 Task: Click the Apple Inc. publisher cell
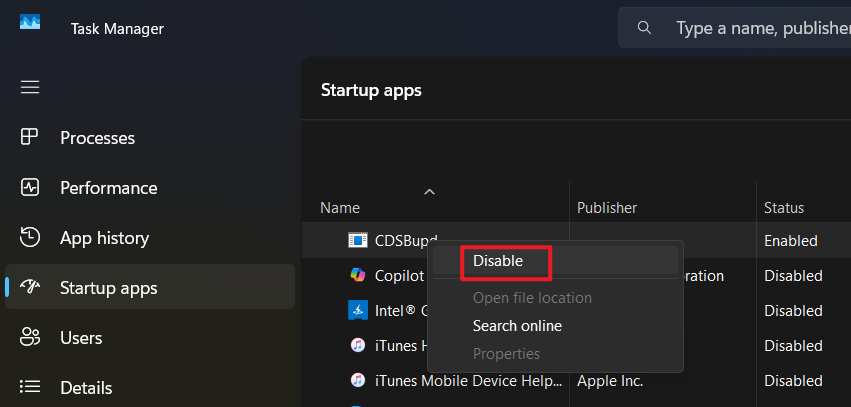[610, 381]
